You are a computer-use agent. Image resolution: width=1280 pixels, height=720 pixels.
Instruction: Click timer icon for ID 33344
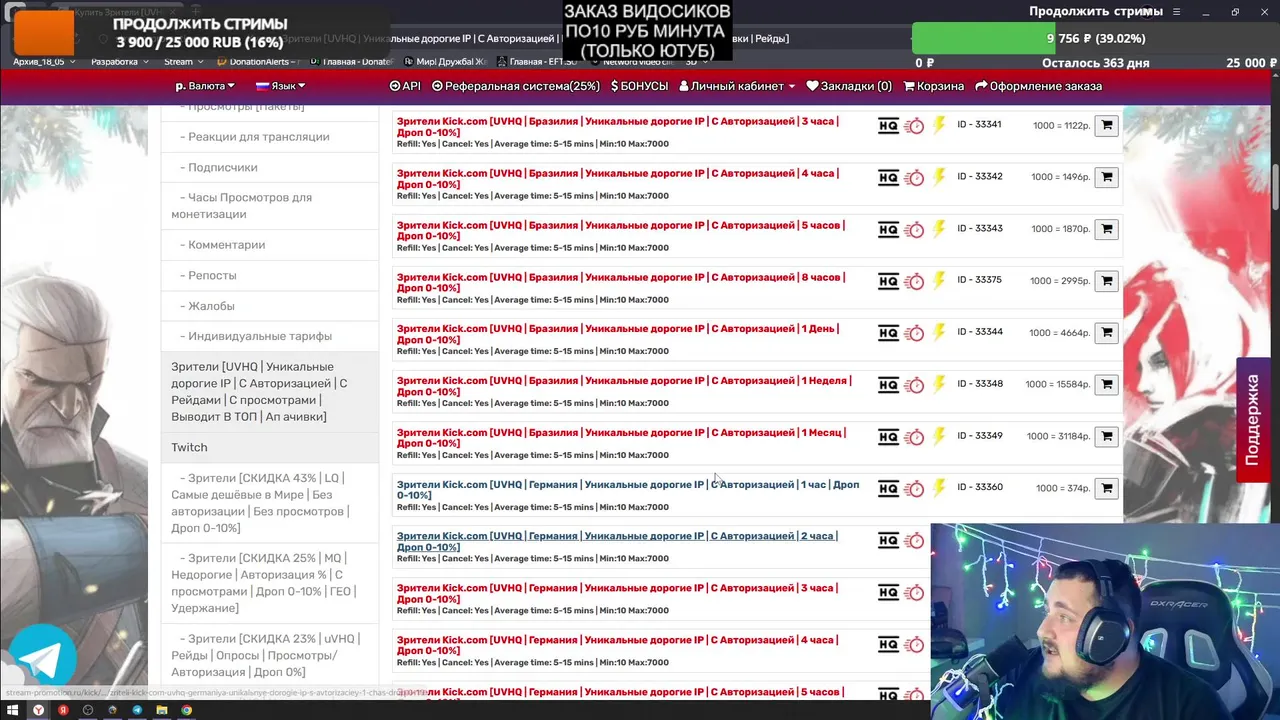pyautogui.click(x=914, y=334)
